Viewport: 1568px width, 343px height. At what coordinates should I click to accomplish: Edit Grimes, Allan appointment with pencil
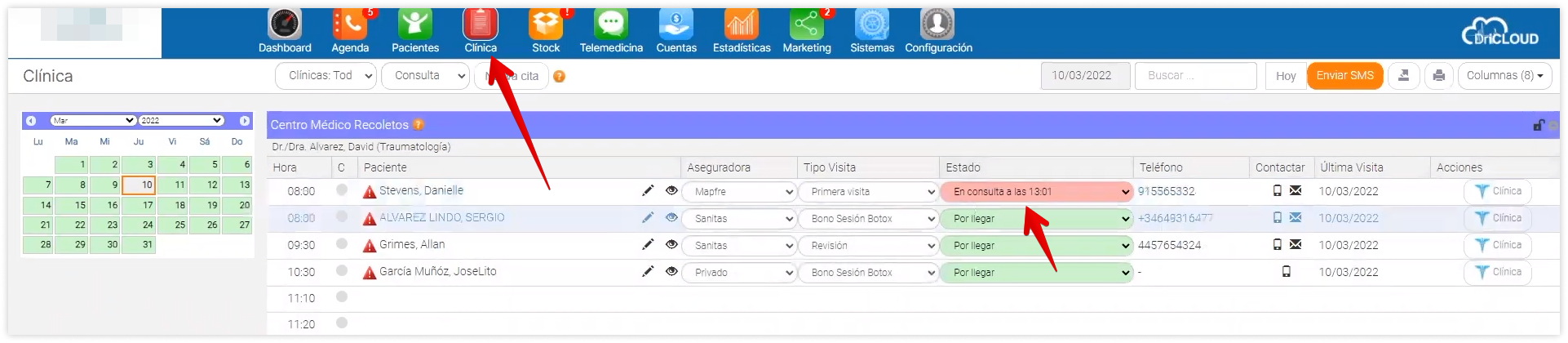(x=648, y=245)
